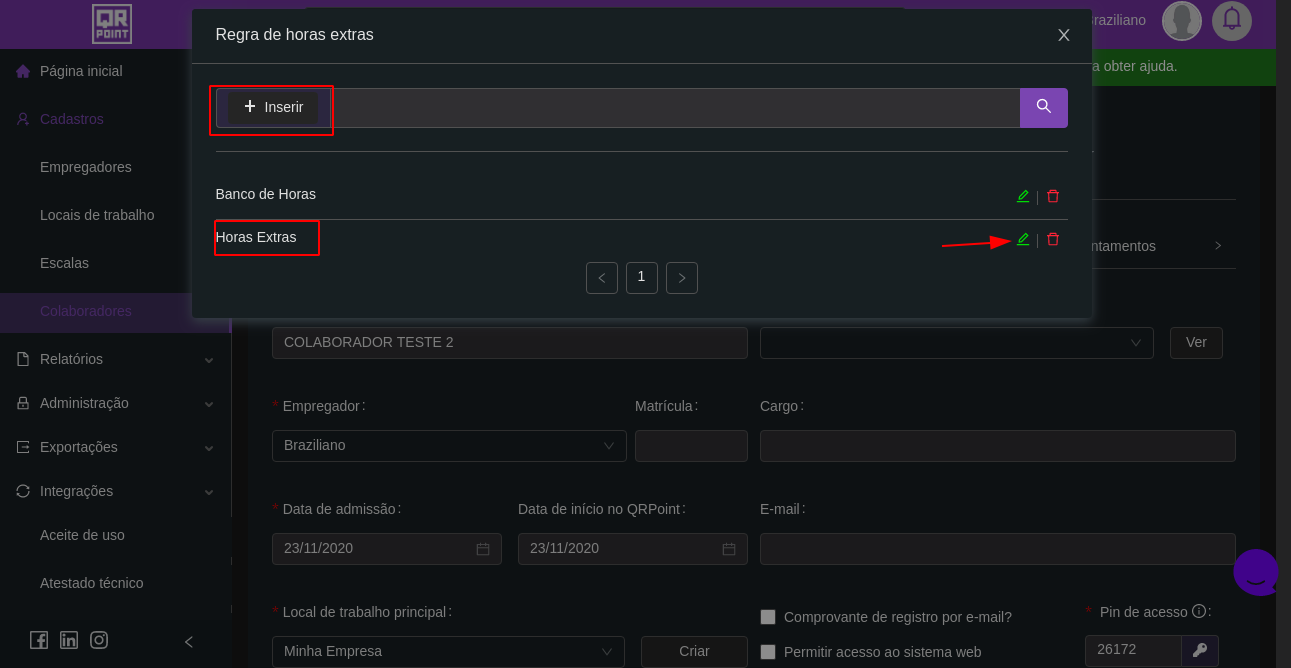
Task: Click the edit icon for Horas Extras
Action: [x=1022, y=239]
